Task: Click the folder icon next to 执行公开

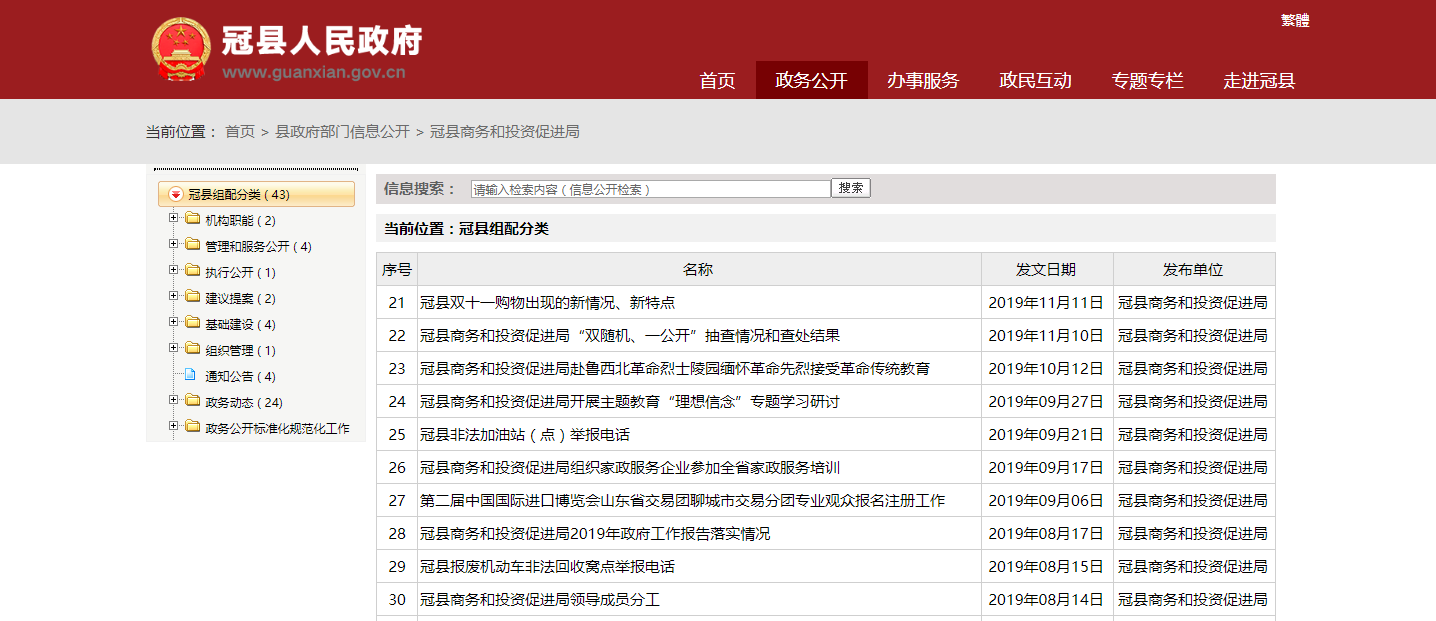Action: (x=192, y=271)
